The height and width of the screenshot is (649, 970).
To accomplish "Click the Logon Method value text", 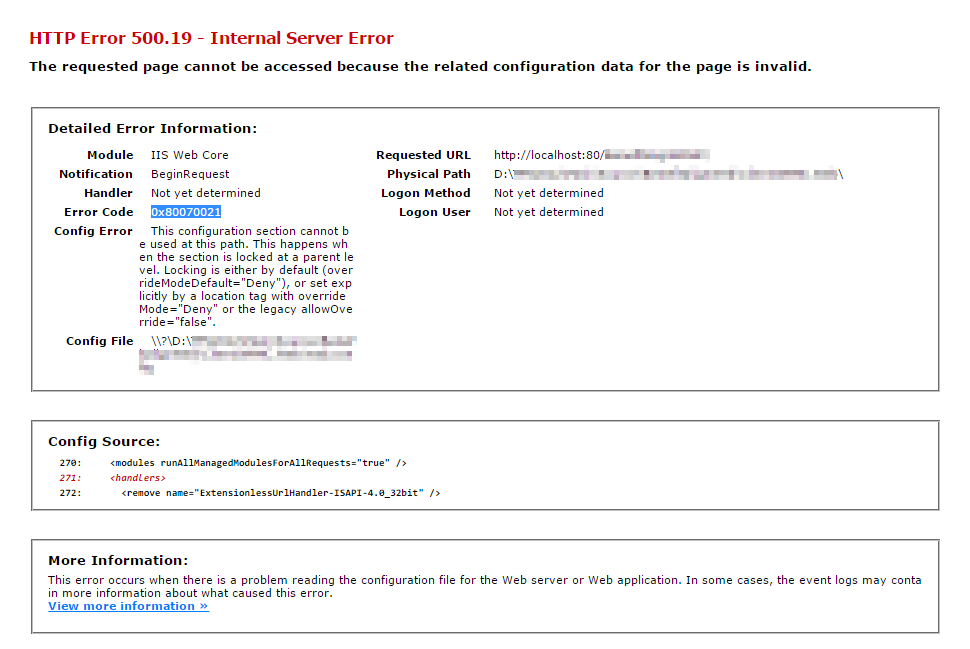I will point(548,193).
